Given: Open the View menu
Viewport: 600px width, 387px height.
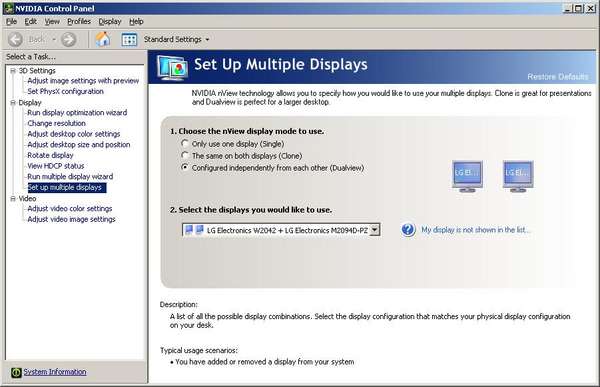Looking at the screenshot, I should tap(52, 21).
